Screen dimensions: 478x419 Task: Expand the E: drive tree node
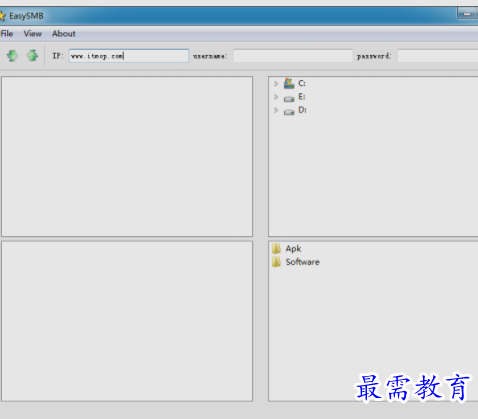(x=276, y=97)
